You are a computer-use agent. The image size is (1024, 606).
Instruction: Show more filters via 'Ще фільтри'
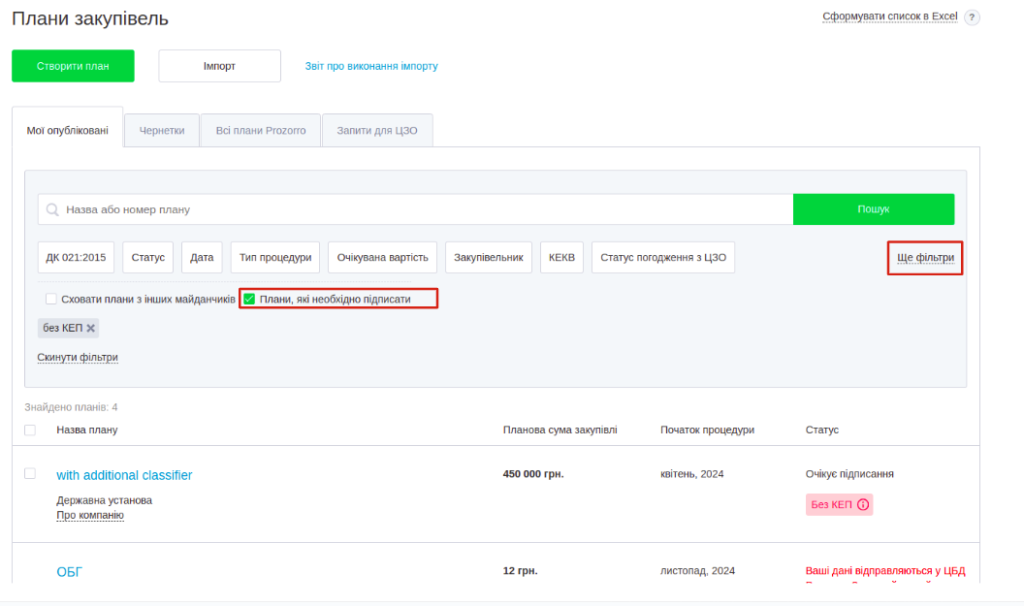925,258
